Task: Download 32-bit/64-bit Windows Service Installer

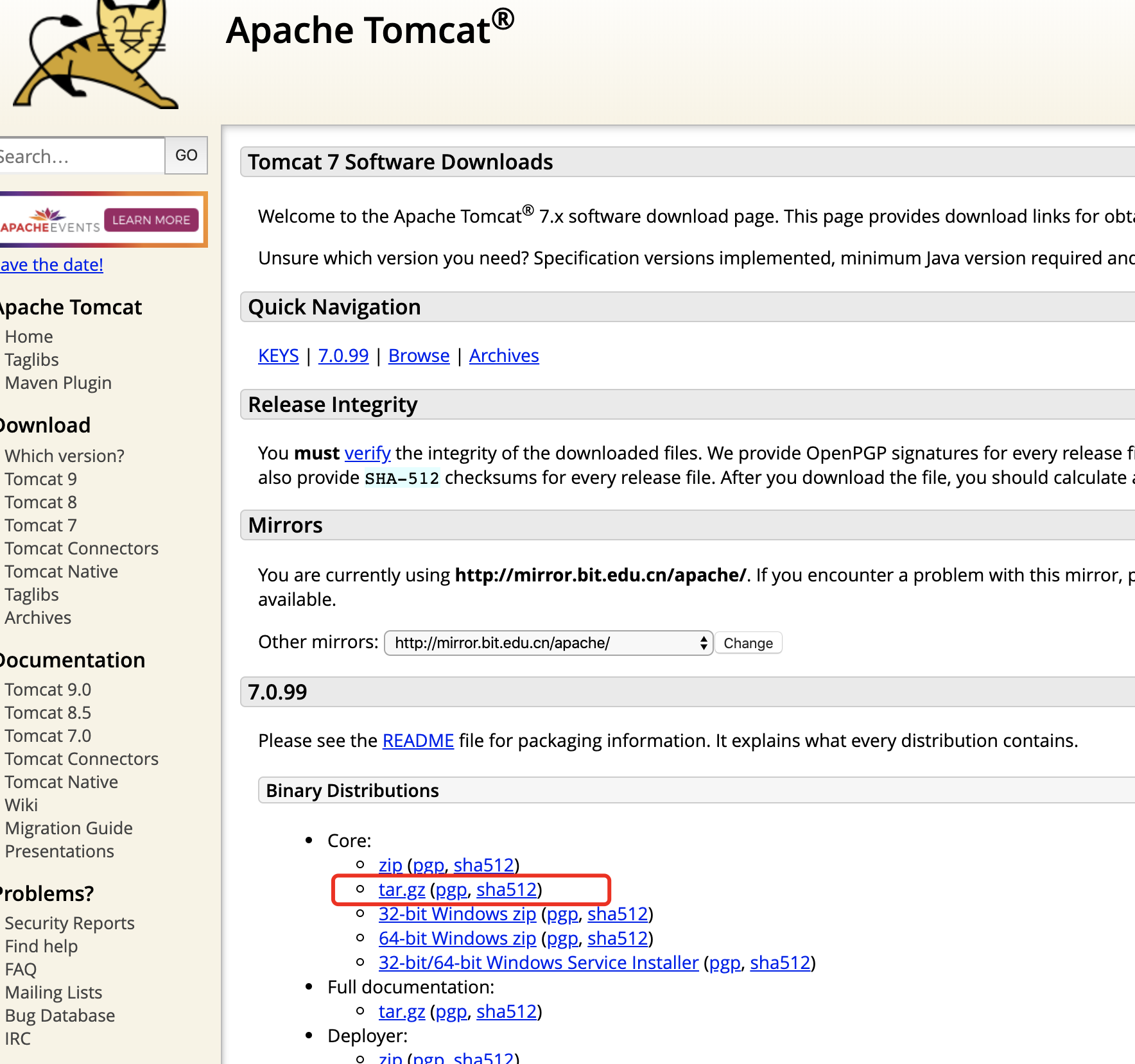Action: pyautogui.click(x=539, y=963)
